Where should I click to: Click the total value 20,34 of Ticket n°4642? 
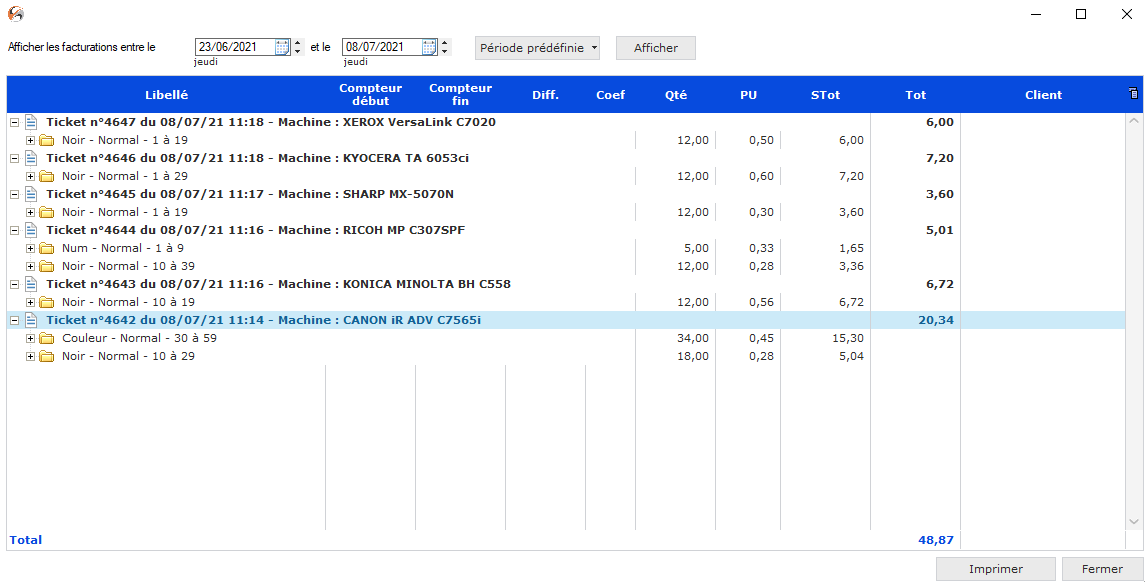(936, 320)
